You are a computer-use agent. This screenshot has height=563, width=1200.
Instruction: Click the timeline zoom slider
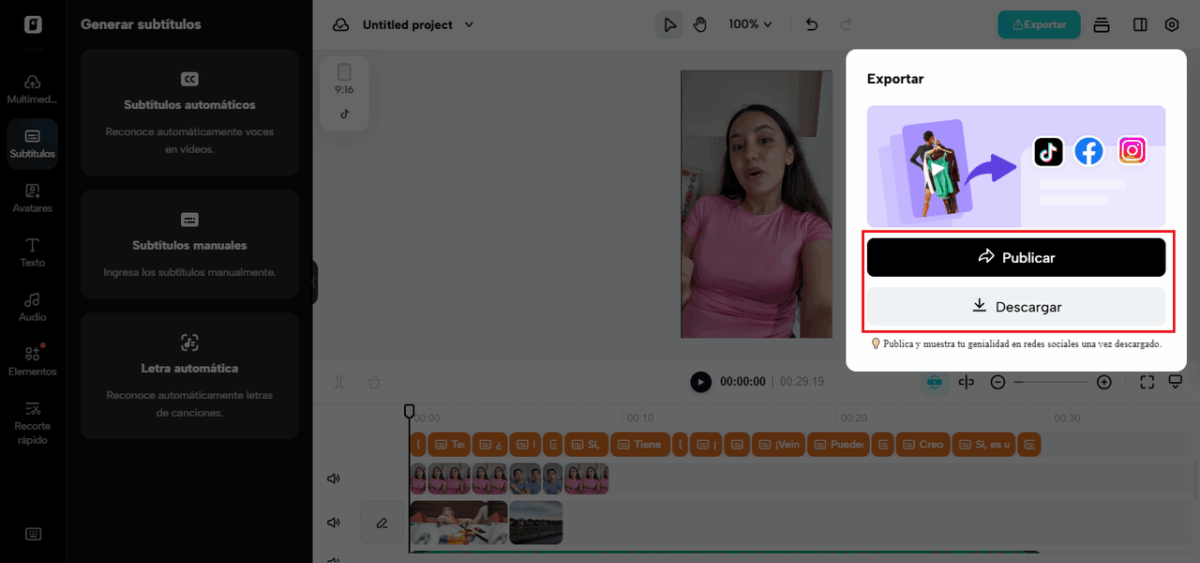pos(1050,382)
